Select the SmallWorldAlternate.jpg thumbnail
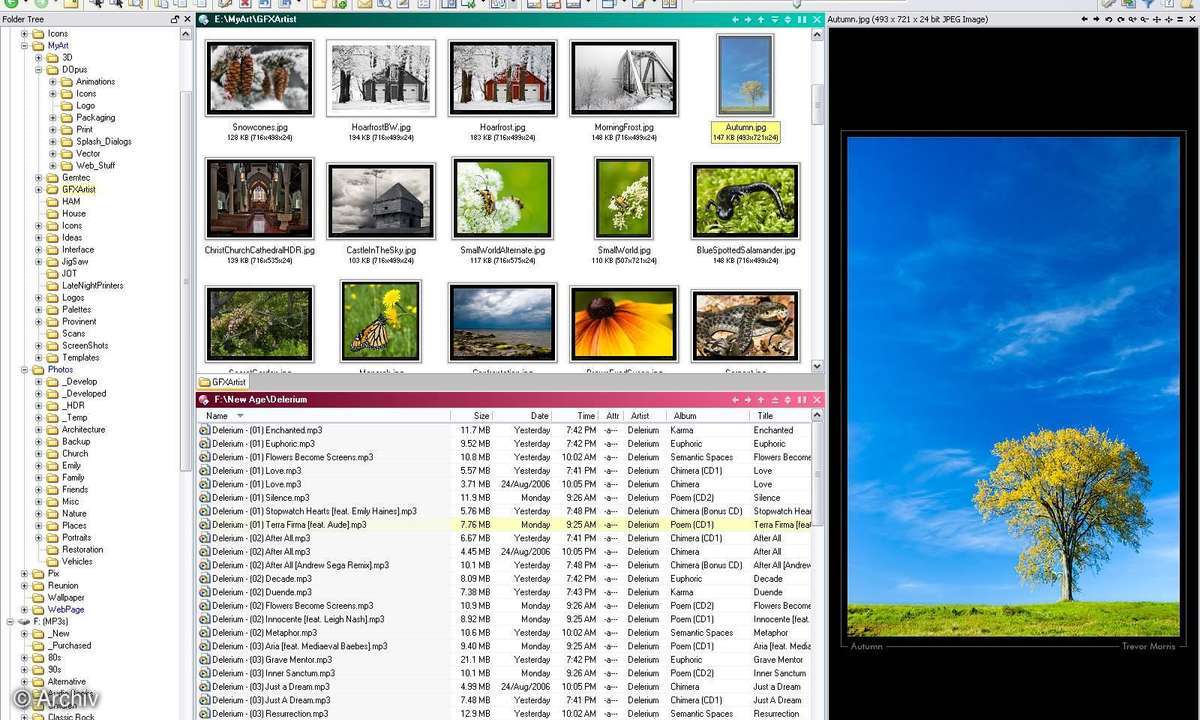 tap(502, 198)
